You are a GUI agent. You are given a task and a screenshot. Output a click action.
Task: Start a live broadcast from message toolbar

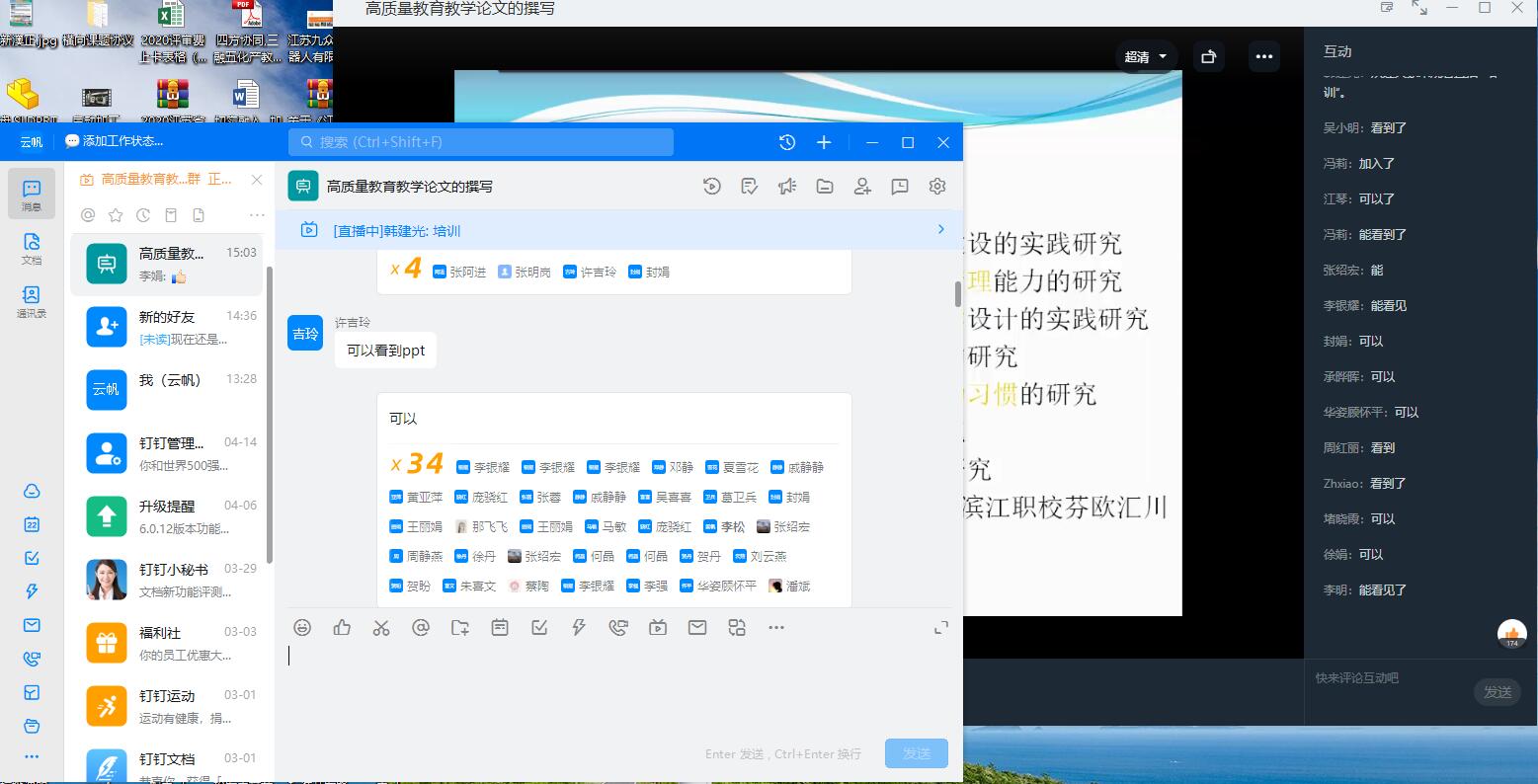pos(658,627)
